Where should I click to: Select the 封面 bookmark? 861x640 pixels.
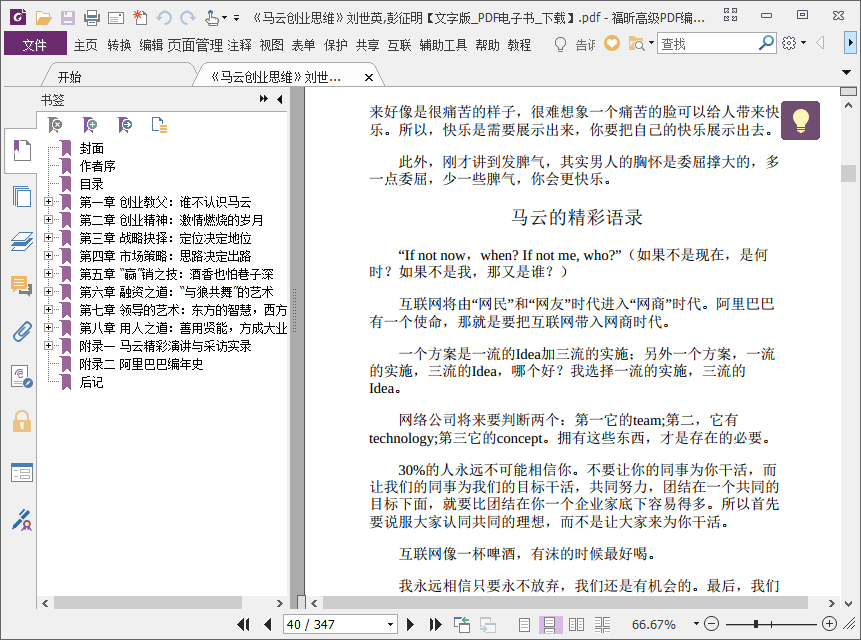pos(92,148)
